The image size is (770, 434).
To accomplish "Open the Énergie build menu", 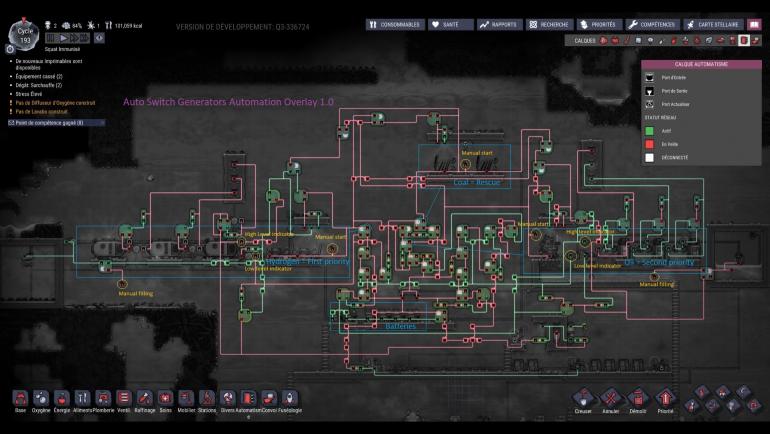I will point(62,401).
